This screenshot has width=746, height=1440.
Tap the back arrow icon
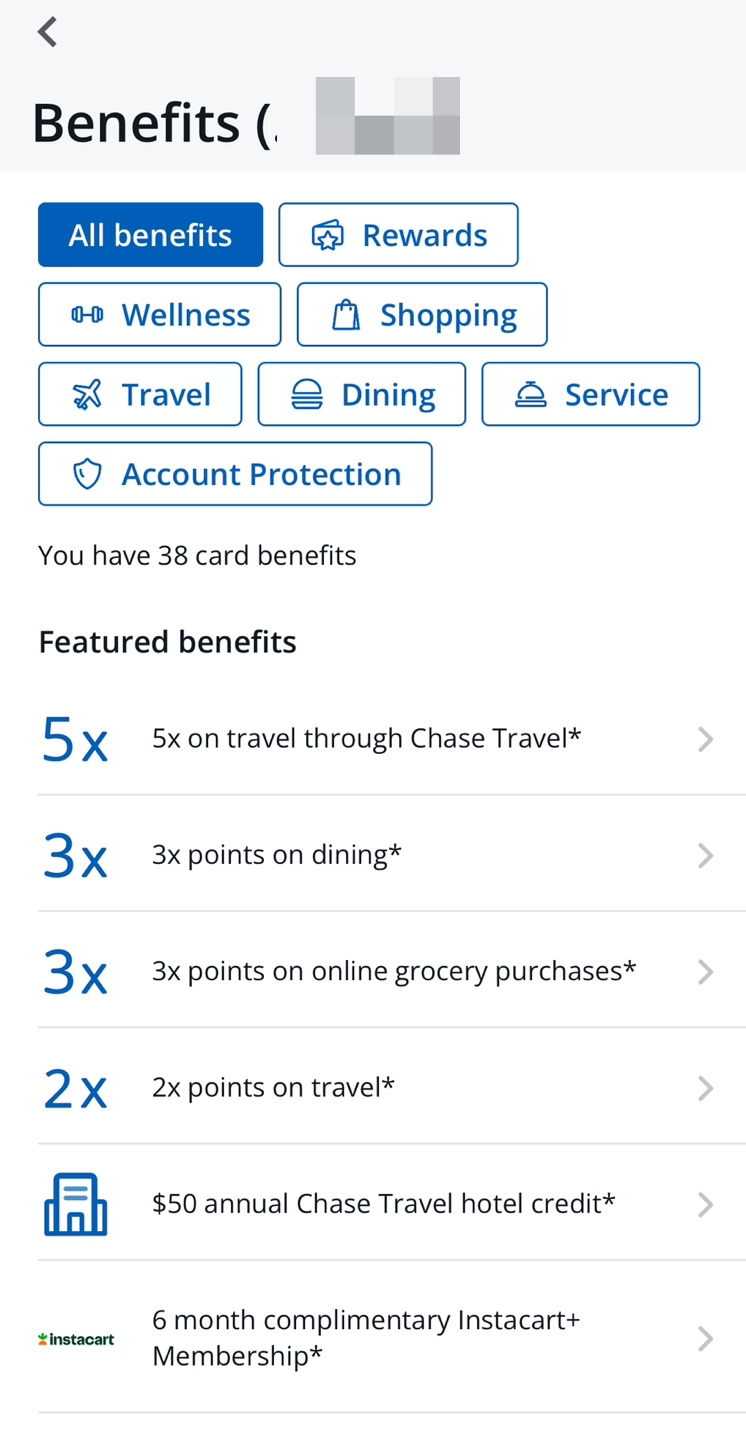[47, 32]
